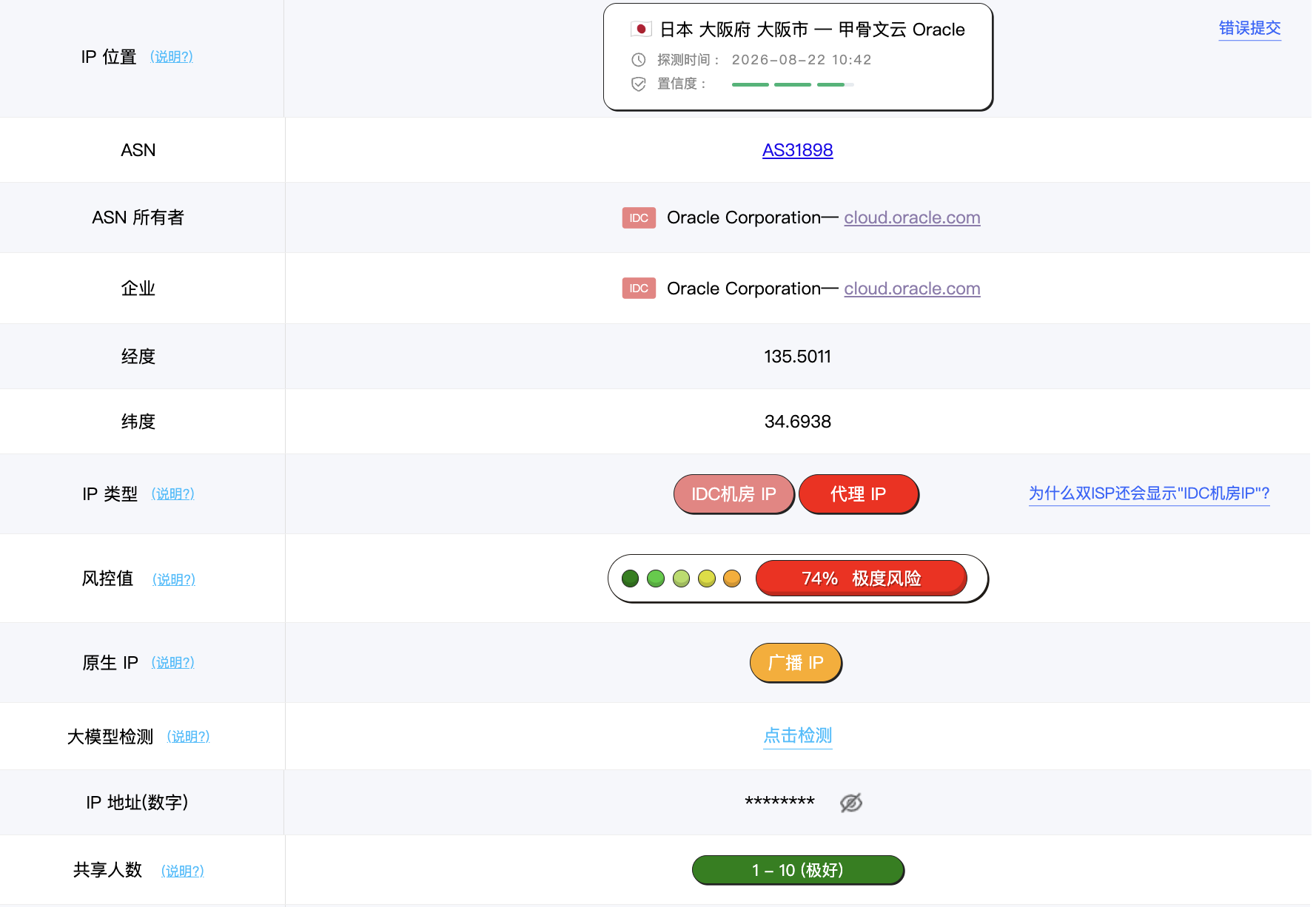The image size is (1316, 907).
Task: Click the masked IP value ********
Action: point(780,803)
